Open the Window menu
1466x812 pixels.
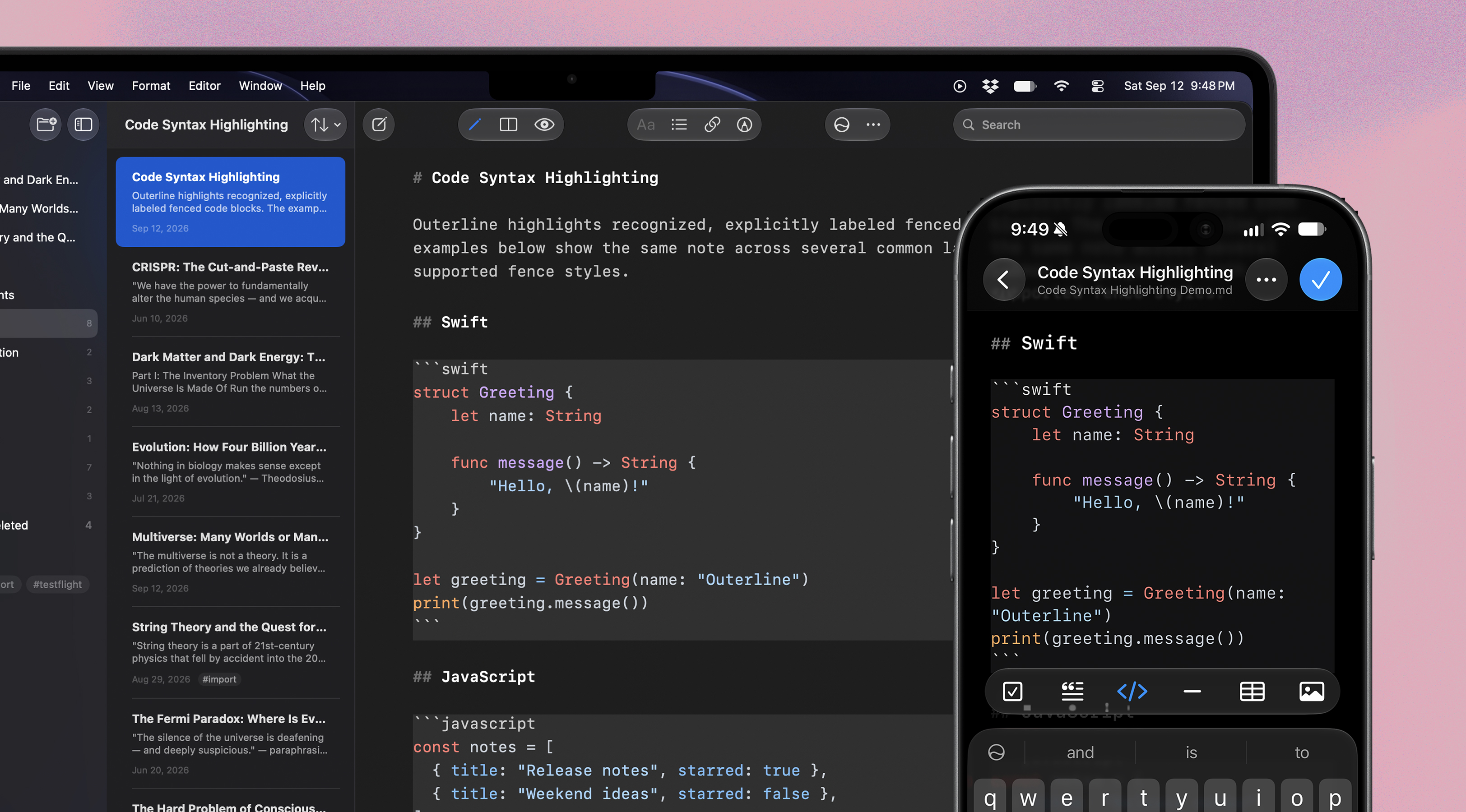click(x=260, y=86)
